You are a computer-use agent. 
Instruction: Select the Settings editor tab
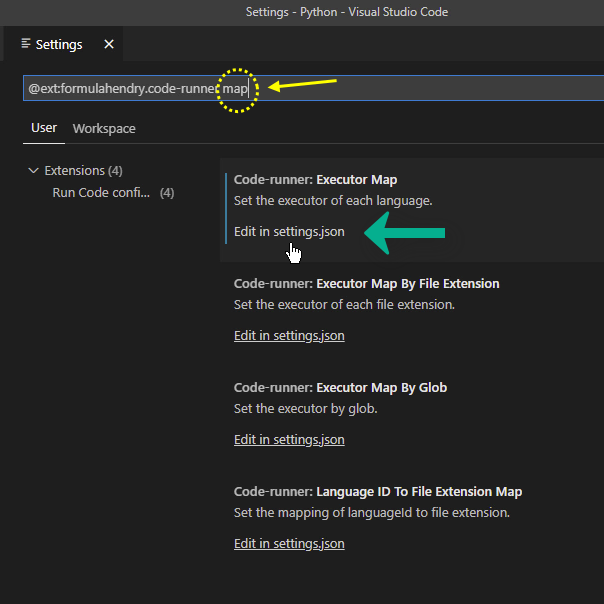click(64, 44)
